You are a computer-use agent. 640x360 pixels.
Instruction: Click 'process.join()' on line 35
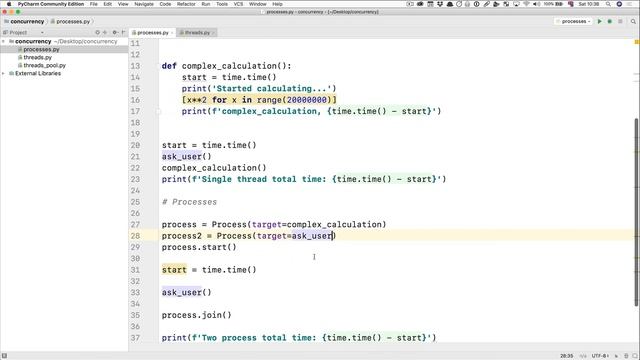(196, 315)
